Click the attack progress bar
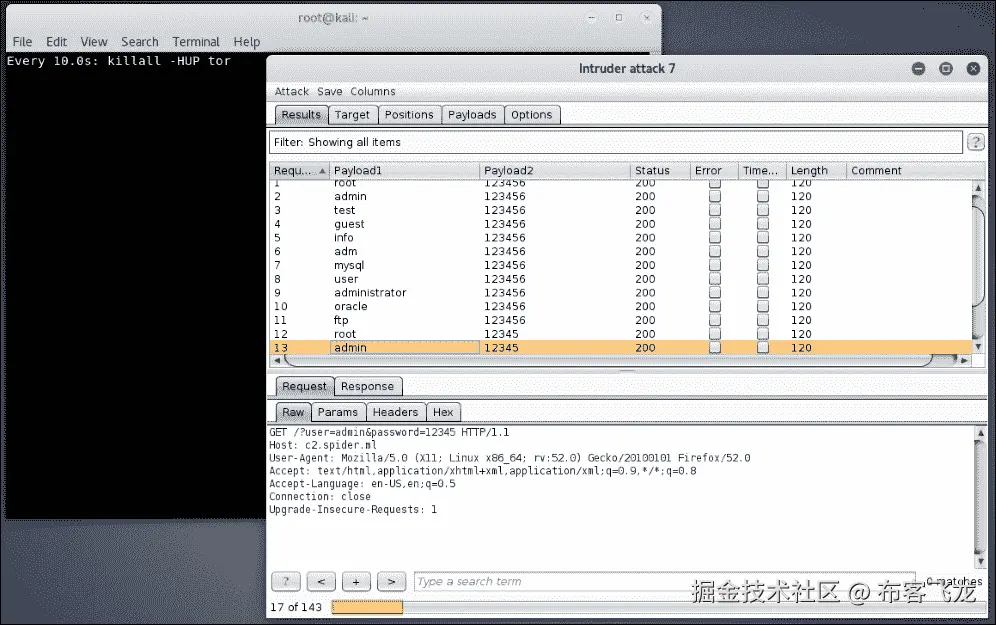Screen dimensions: 996x625 tap(659, 607)
